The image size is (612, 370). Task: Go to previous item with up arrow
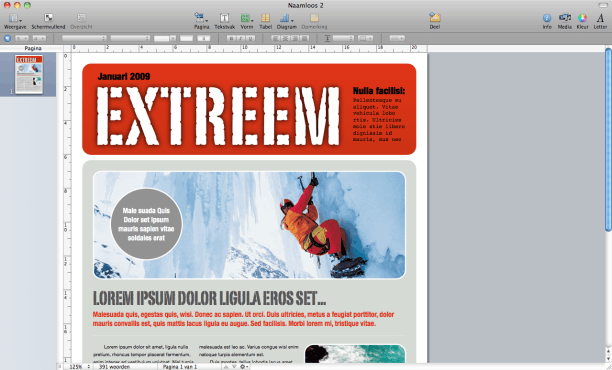click(226, 366)
